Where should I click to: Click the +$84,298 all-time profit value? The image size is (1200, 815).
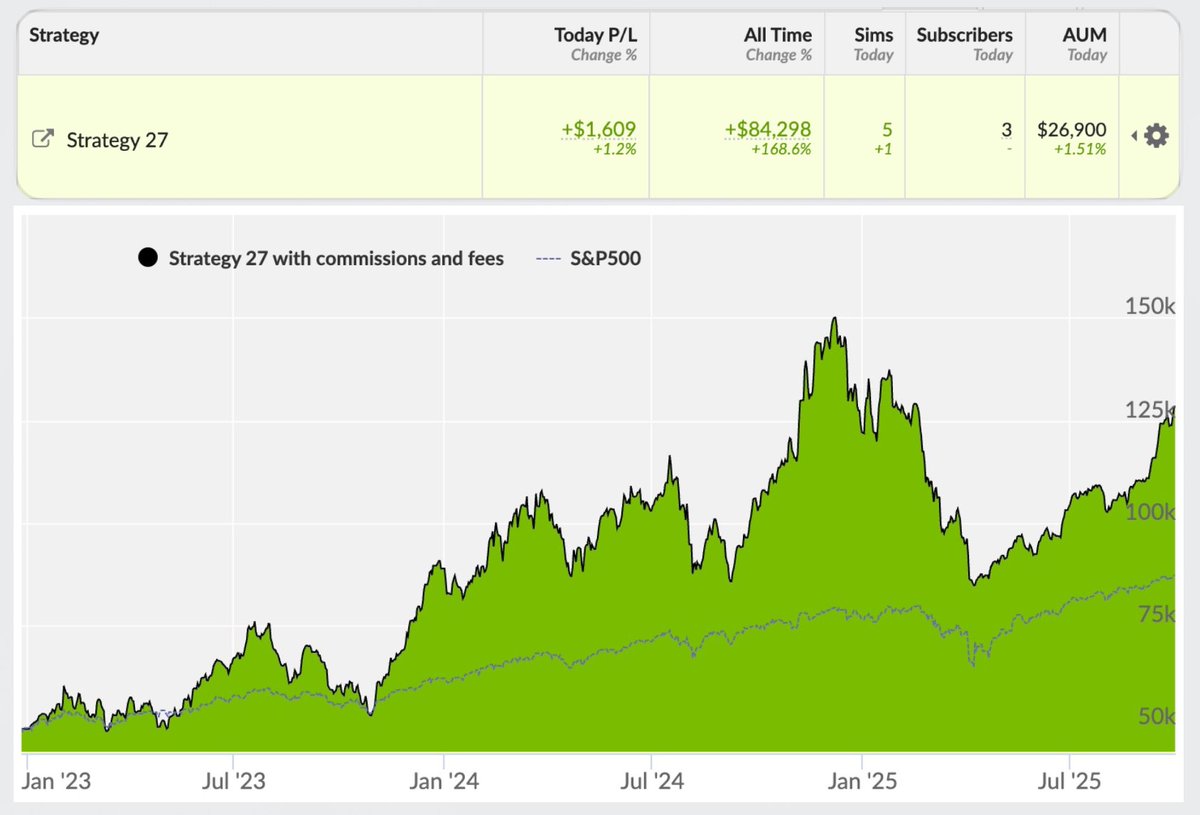[x=769, y=128]
